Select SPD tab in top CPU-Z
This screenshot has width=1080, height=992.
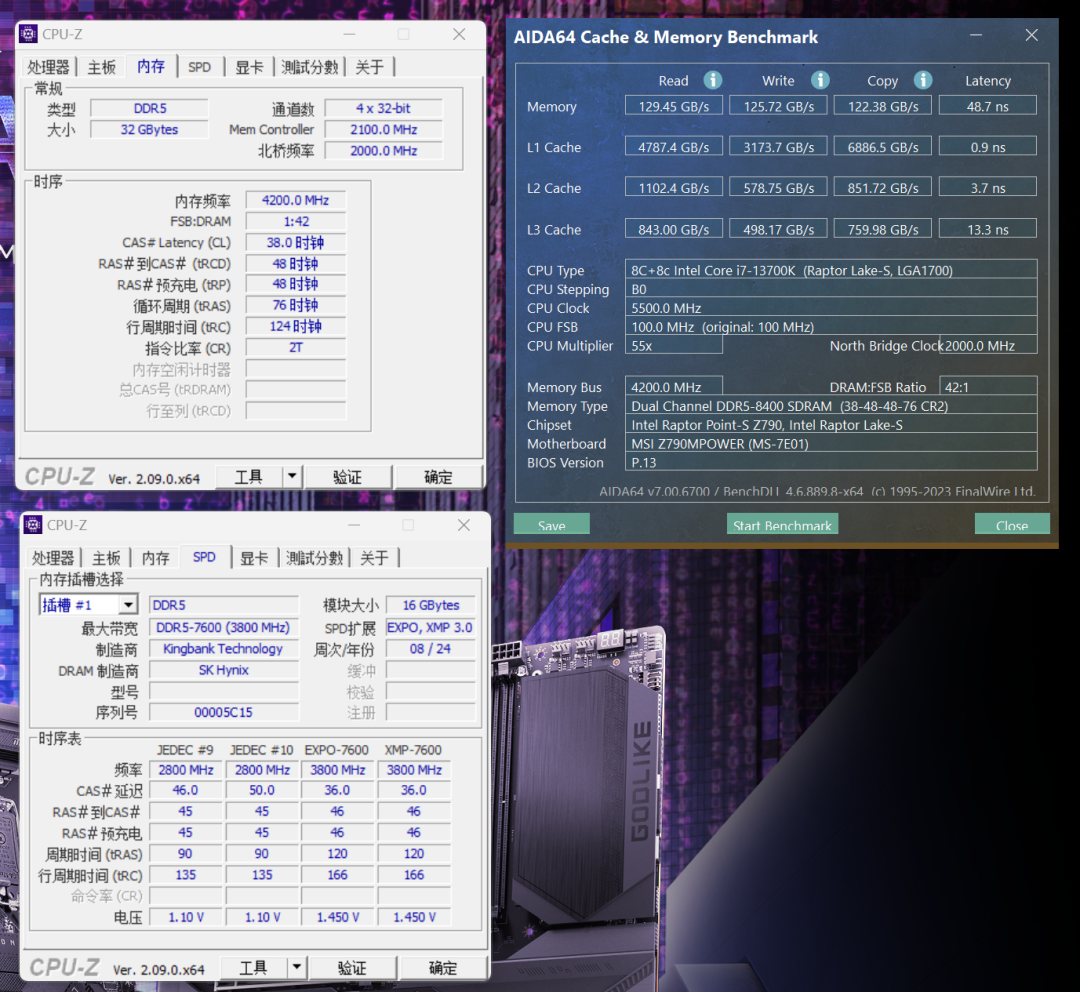(x=200, y=67)
